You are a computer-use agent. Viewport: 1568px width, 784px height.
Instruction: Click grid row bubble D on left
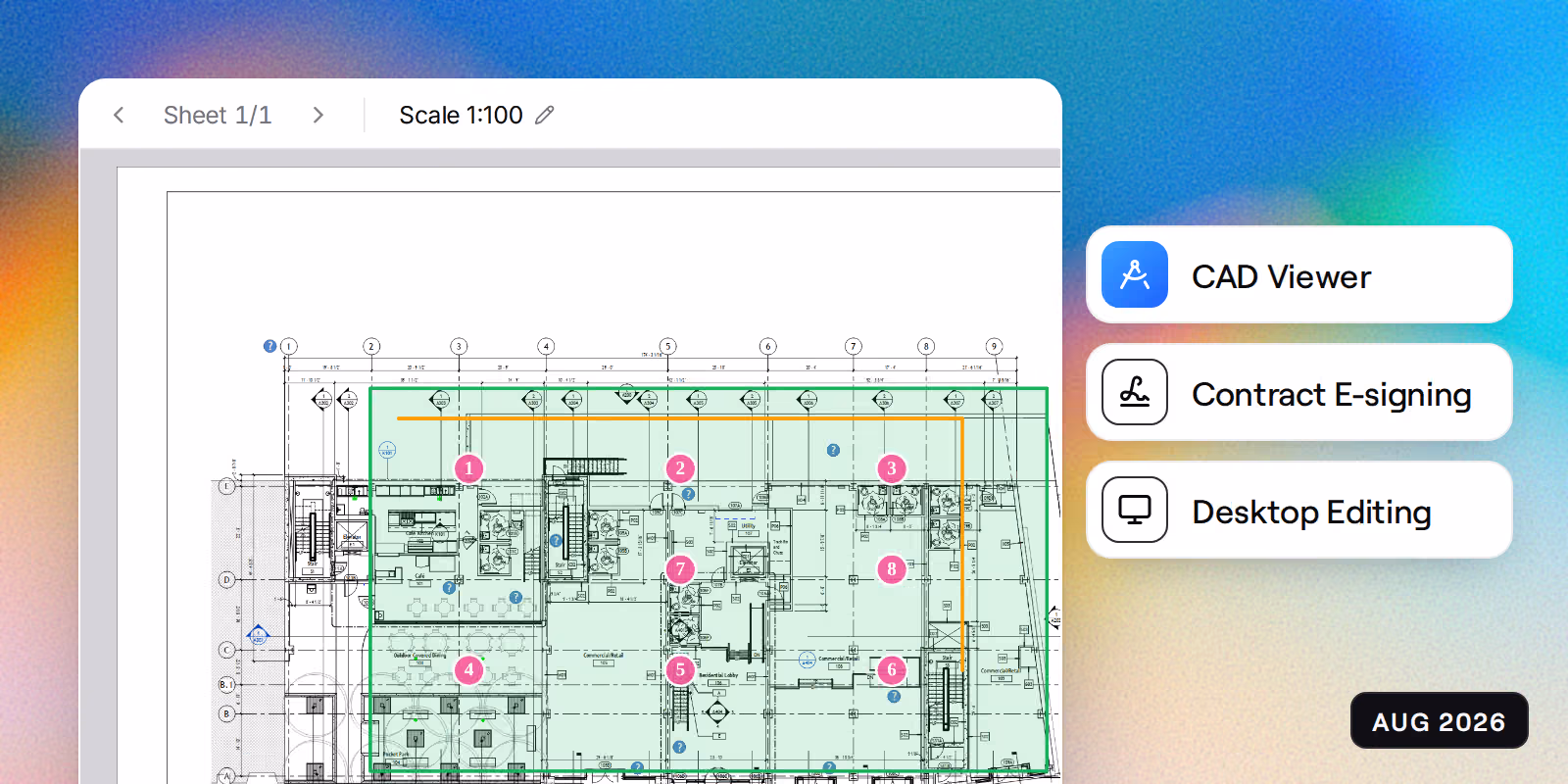click(226, 579)
